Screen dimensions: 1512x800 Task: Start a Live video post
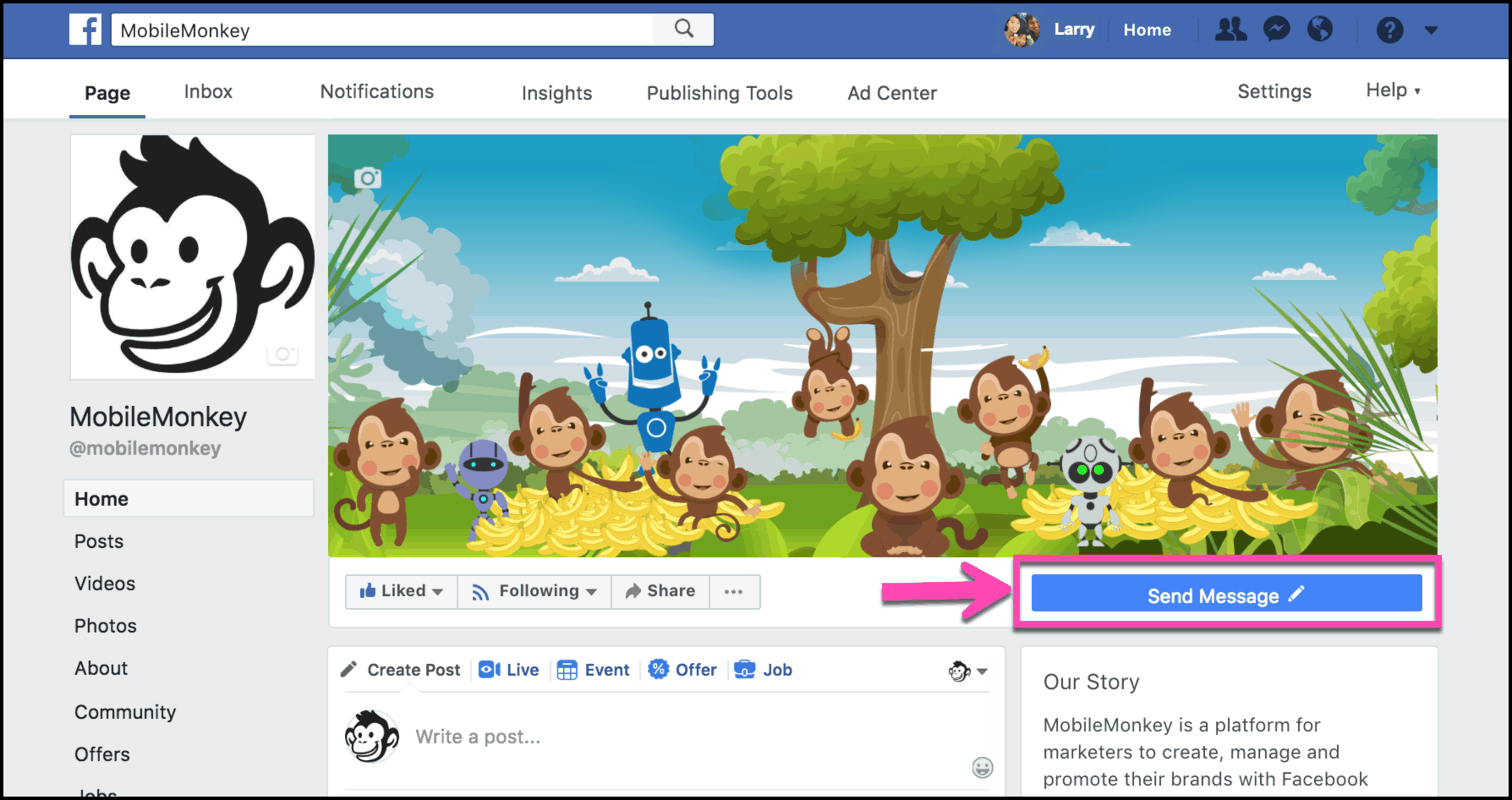[509, 670]
